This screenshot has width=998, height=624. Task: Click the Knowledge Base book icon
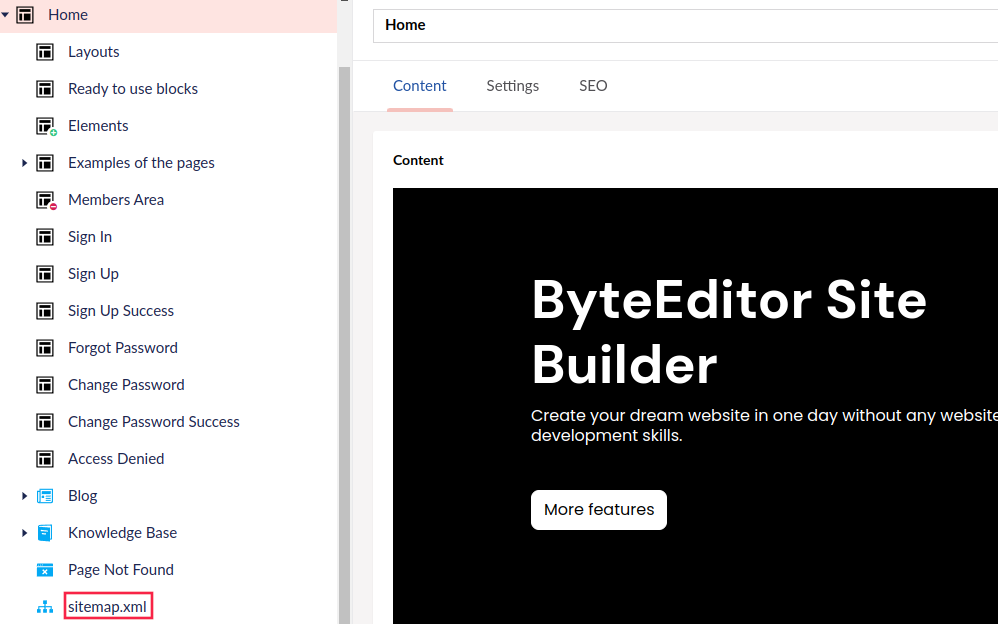pyautogui.click(x=45, y=533)
